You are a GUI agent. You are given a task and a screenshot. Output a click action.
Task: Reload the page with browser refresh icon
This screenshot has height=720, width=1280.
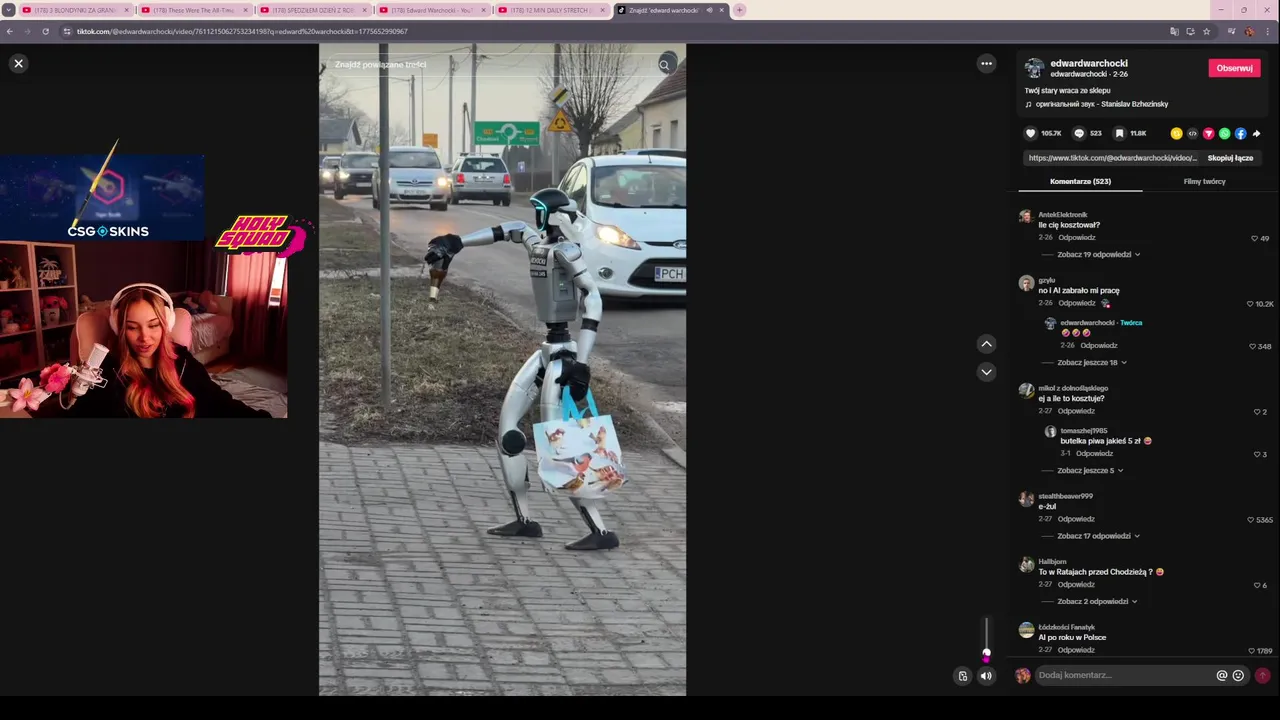point(45,31)
